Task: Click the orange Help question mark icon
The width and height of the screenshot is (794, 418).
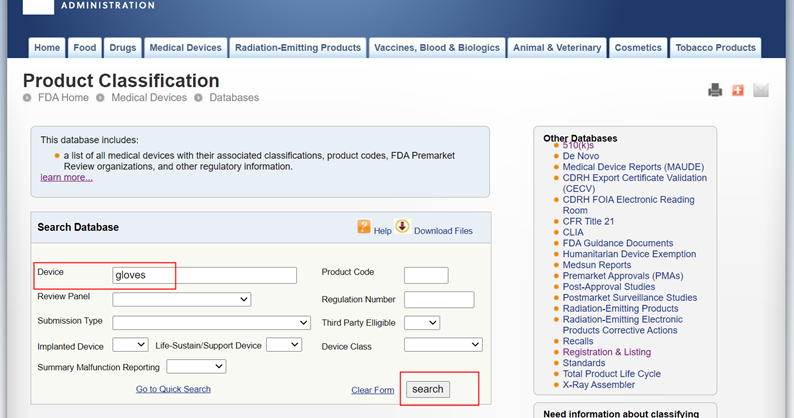Action: click(364, 228)
